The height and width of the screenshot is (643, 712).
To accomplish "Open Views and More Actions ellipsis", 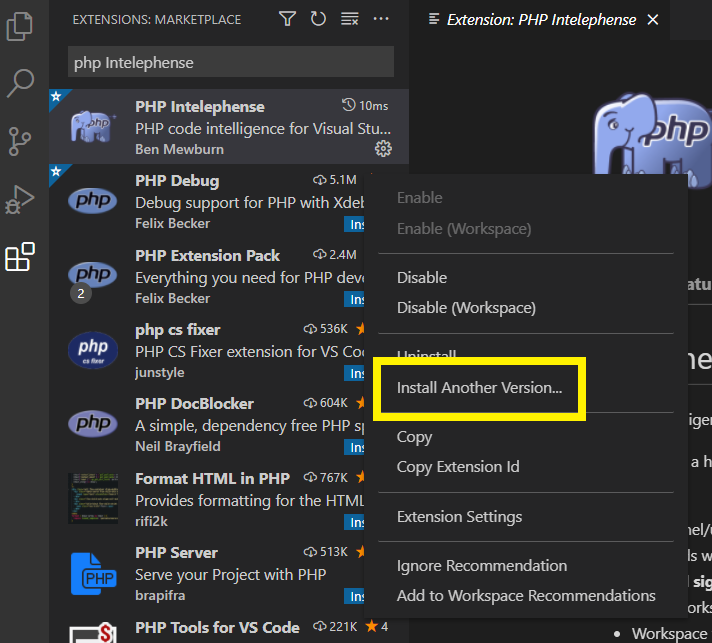I will (x=381, y=19).
